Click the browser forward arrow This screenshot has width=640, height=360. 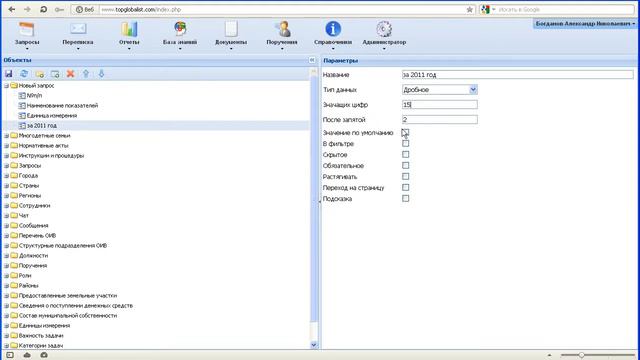tap(27, 9)
